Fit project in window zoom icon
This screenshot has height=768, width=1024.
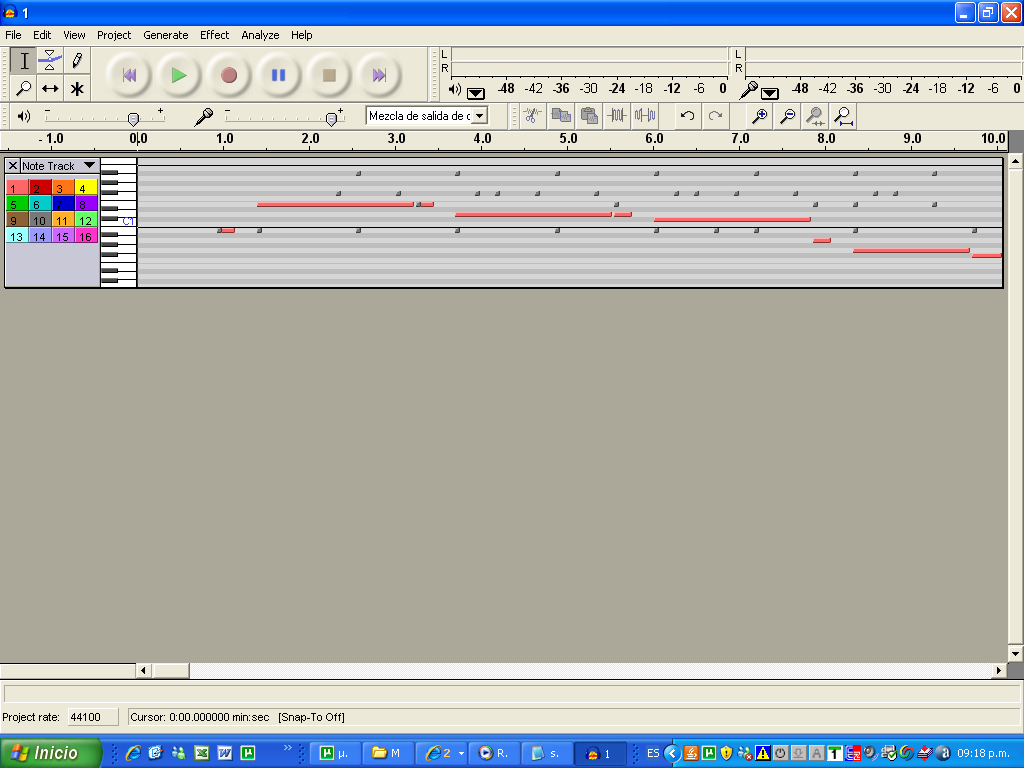click(844, 116)
